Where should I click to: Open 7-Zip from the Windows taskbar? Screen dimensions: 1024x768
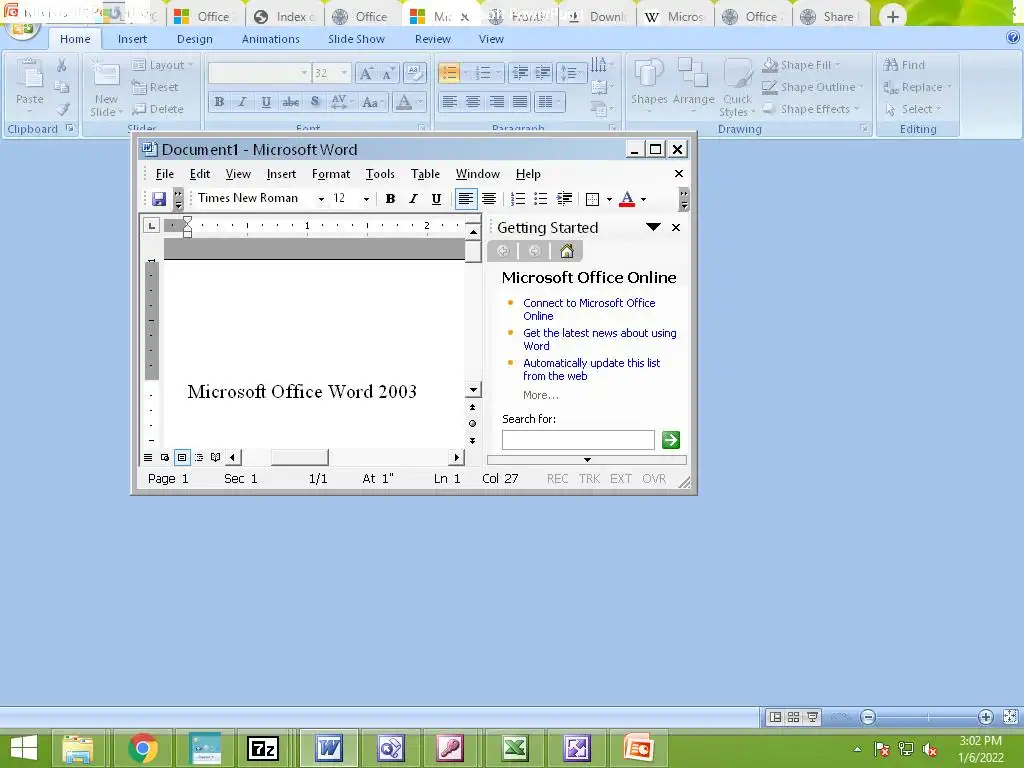click(x=263, y=748)
